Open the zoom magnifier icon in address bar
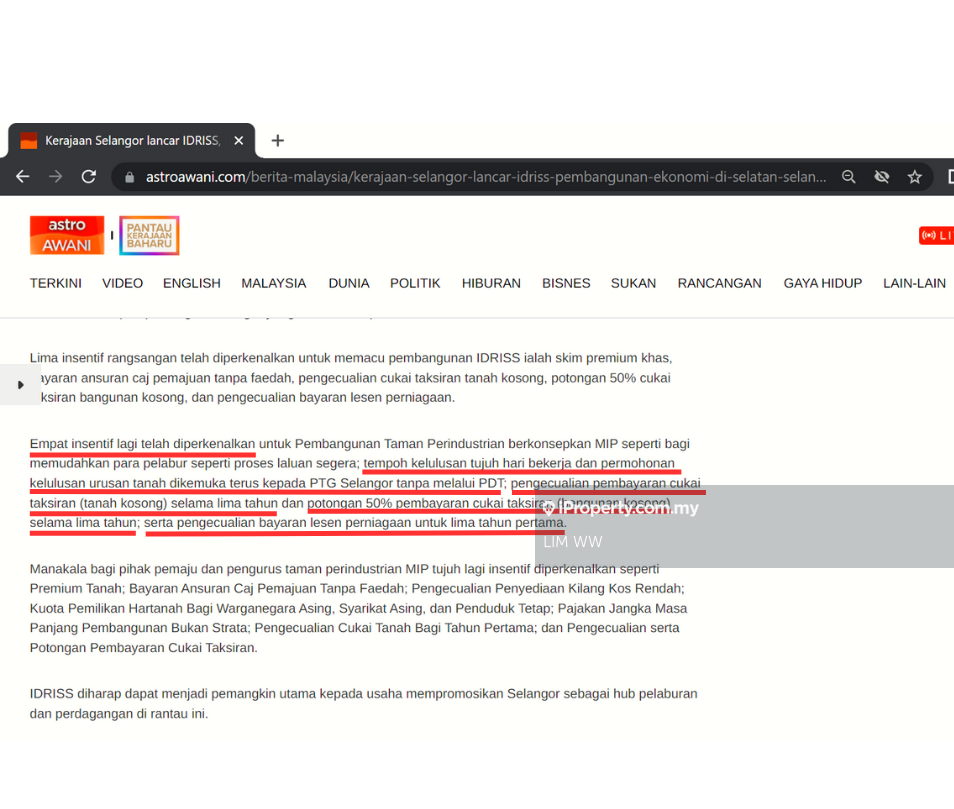Screen dimensions: 954x809 point(848,177)
